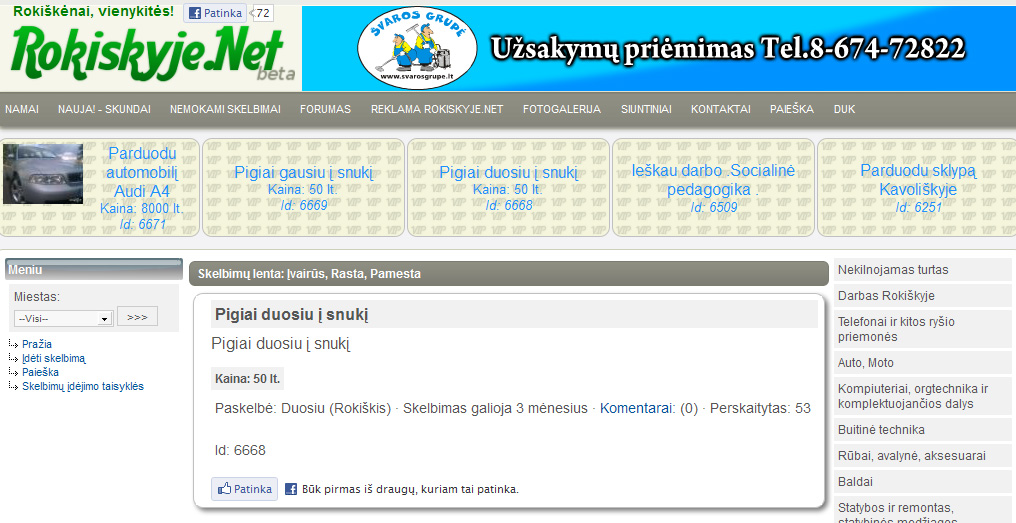This screenshot has width=1016, height=523.
Task: Open VIP ad Parduodu sklypą Kavoliškyje
Action: click(918, 180)
